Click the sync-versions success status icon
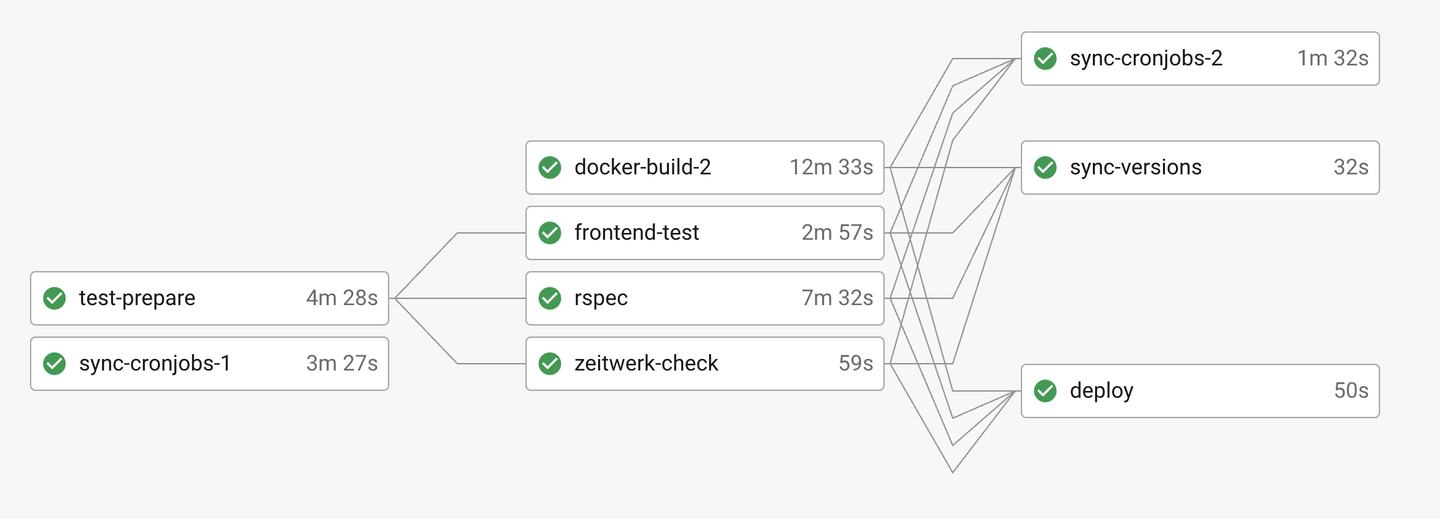 coord(1045,167)
